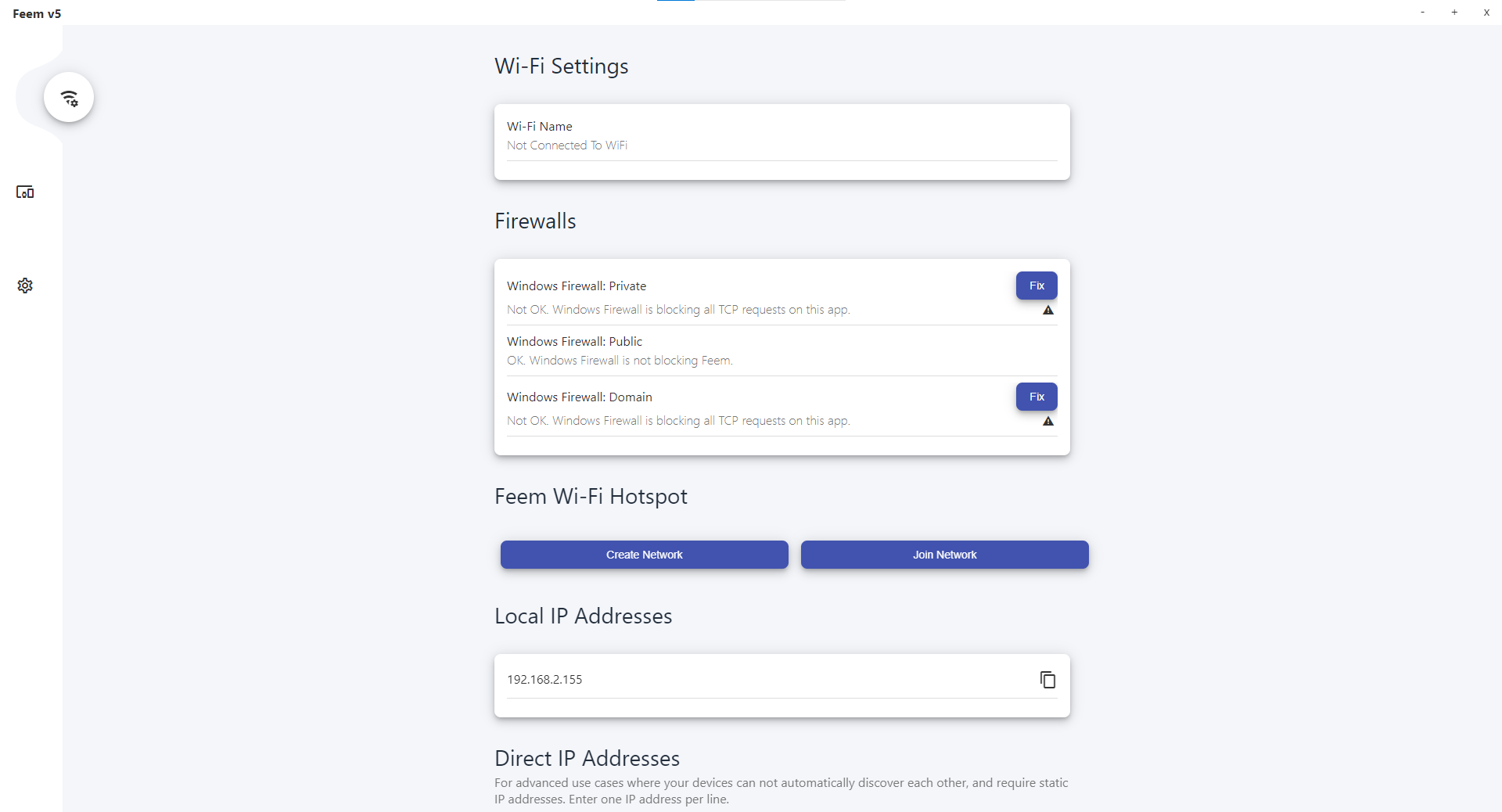This screenshot has height=812, width=1502.
Task: Click the Direct IP Addresses heading
Action: pos(587,759)
